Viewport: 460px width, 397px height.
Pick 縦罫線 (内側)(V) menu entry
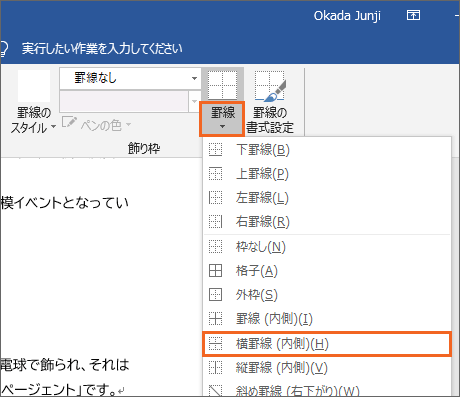click(327, 368)
